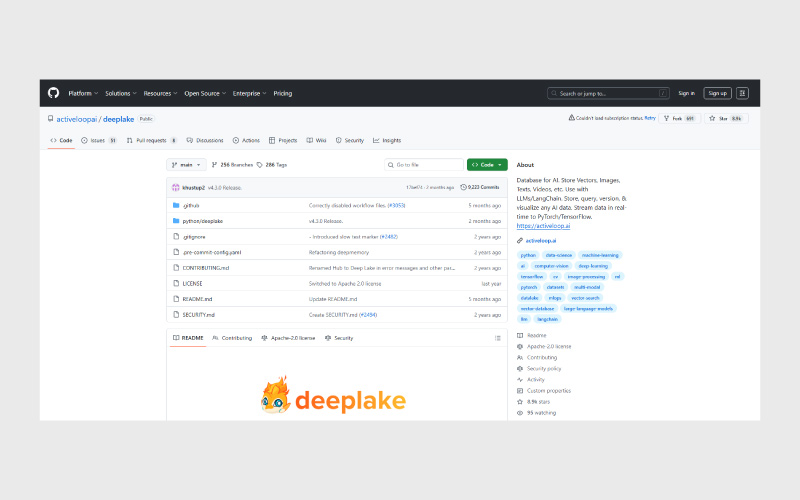Select the machine-learning topic tag
The width and height of the screenshot is (800, 500).
[600, 255]
